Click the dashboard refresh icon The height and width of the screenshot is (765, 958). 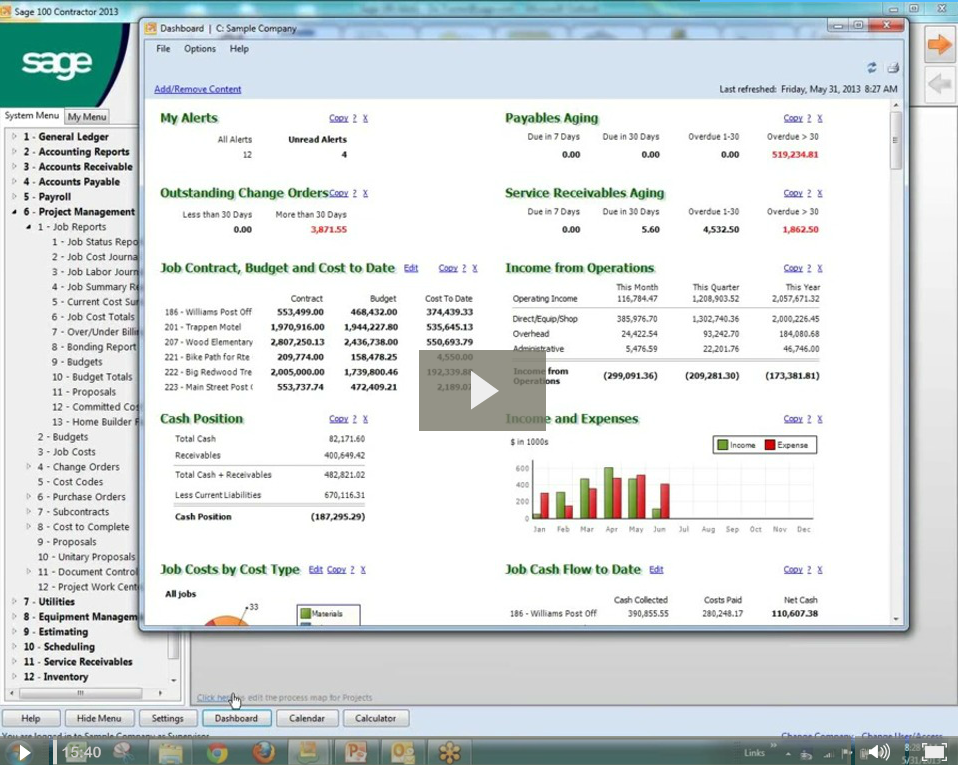872,67
